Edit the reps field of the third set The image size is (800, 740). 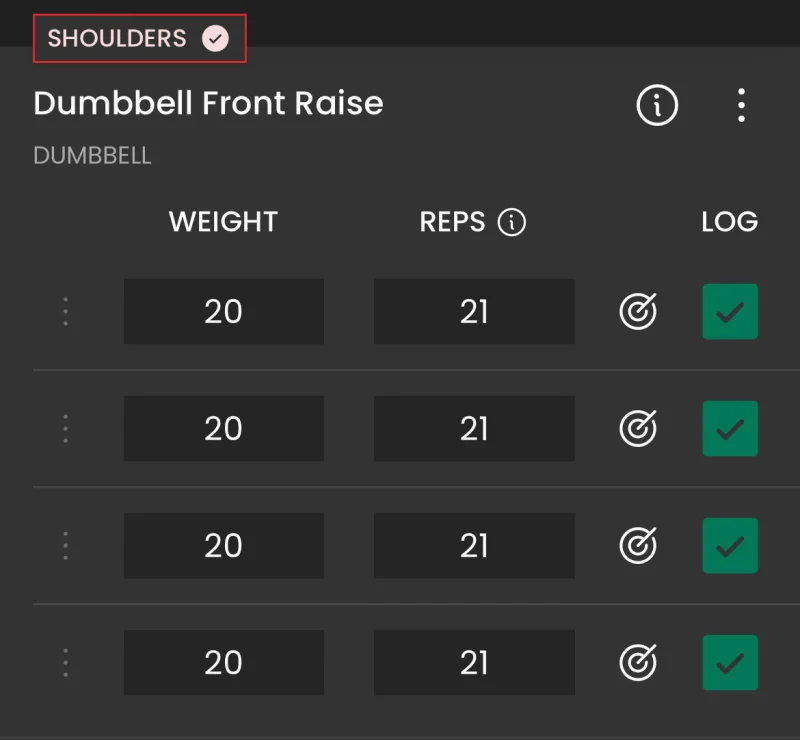(x=474, y=545)
